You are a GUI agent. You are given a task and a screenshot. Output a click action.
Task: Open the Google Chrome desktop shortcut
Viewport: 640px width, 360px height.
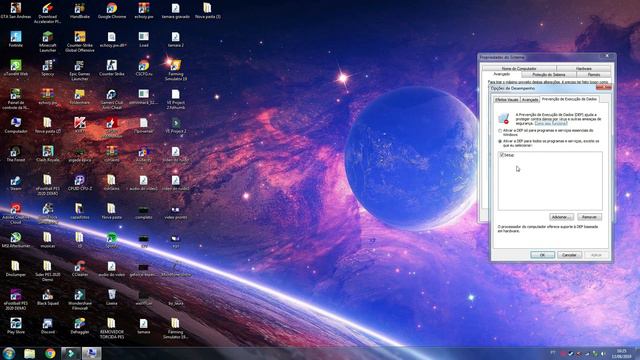(112, 11)
